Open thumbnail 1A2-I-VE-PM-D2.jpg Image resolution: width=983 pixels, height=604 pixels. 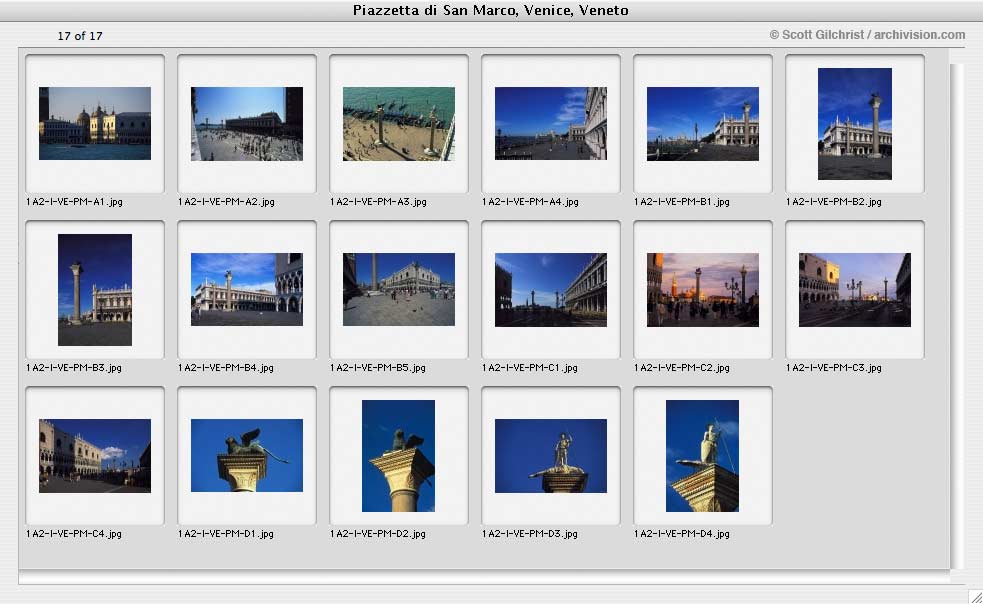(x=399, y=456)
